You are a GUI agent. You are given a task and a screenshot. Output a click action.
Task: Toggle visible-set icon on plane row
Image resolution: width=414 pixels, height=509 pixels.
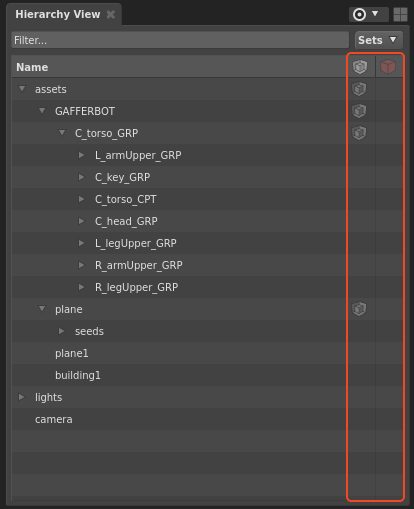click(359, 309)
